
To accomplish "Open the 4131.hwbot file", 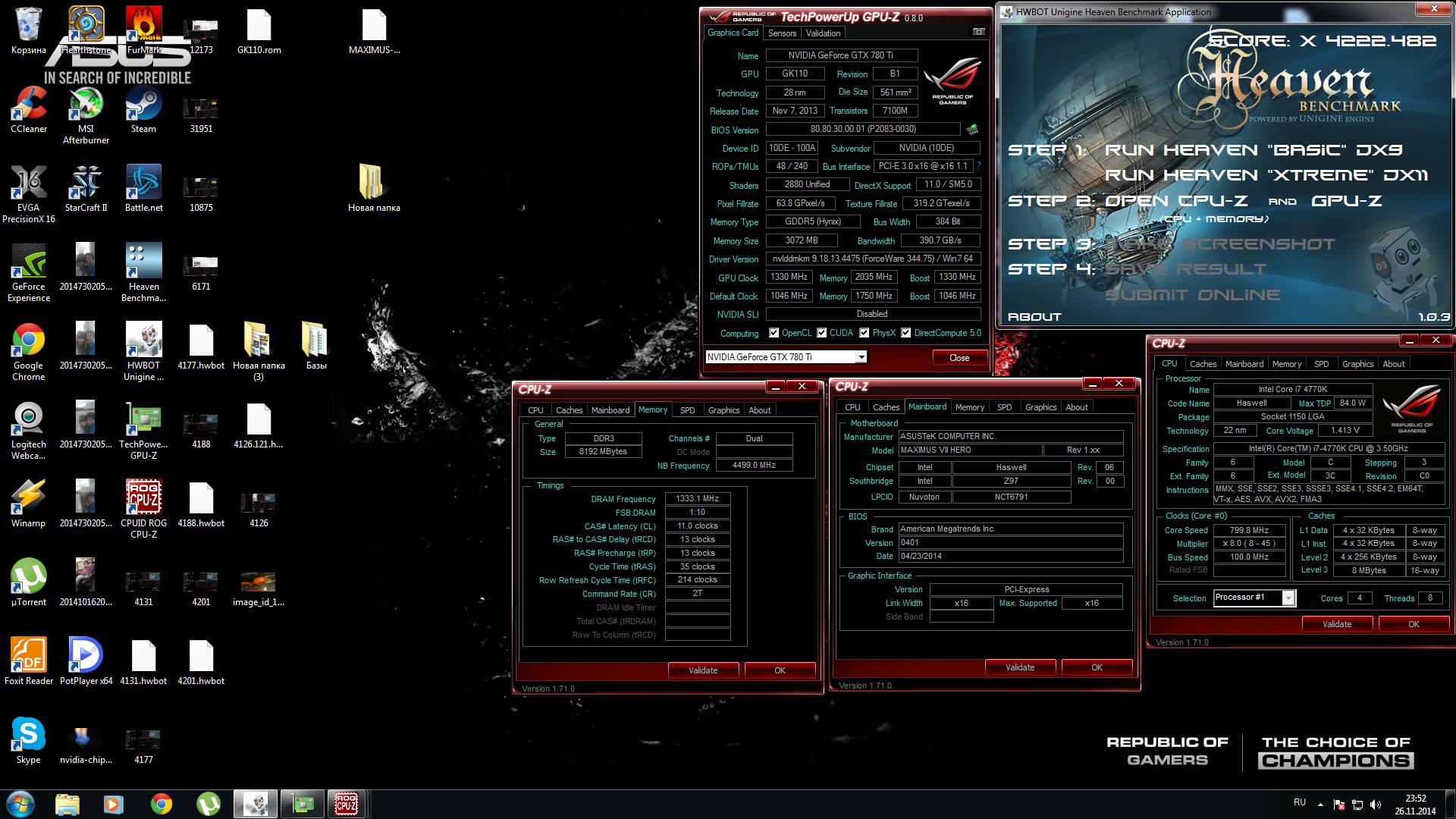I will 143,661.
